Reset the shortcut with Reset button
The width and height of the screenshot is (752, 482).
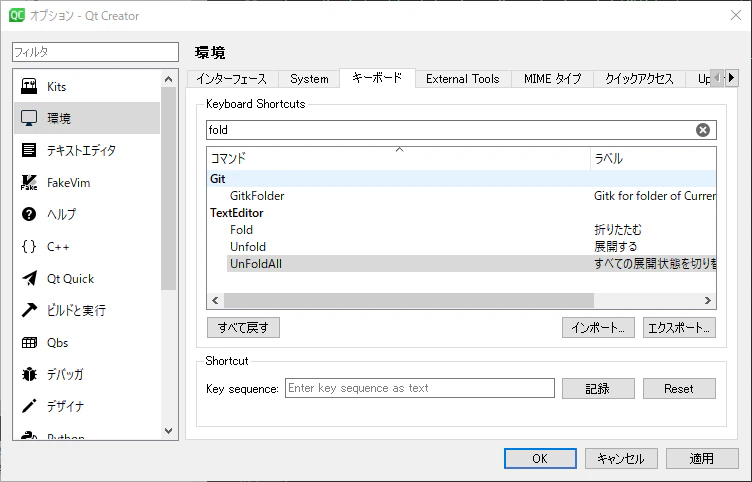(679, 388)
